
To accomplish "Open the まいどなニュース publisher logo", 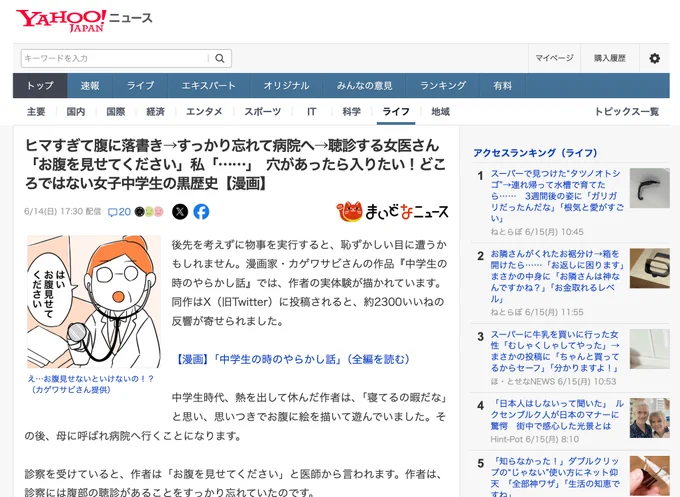I will 392,211.
